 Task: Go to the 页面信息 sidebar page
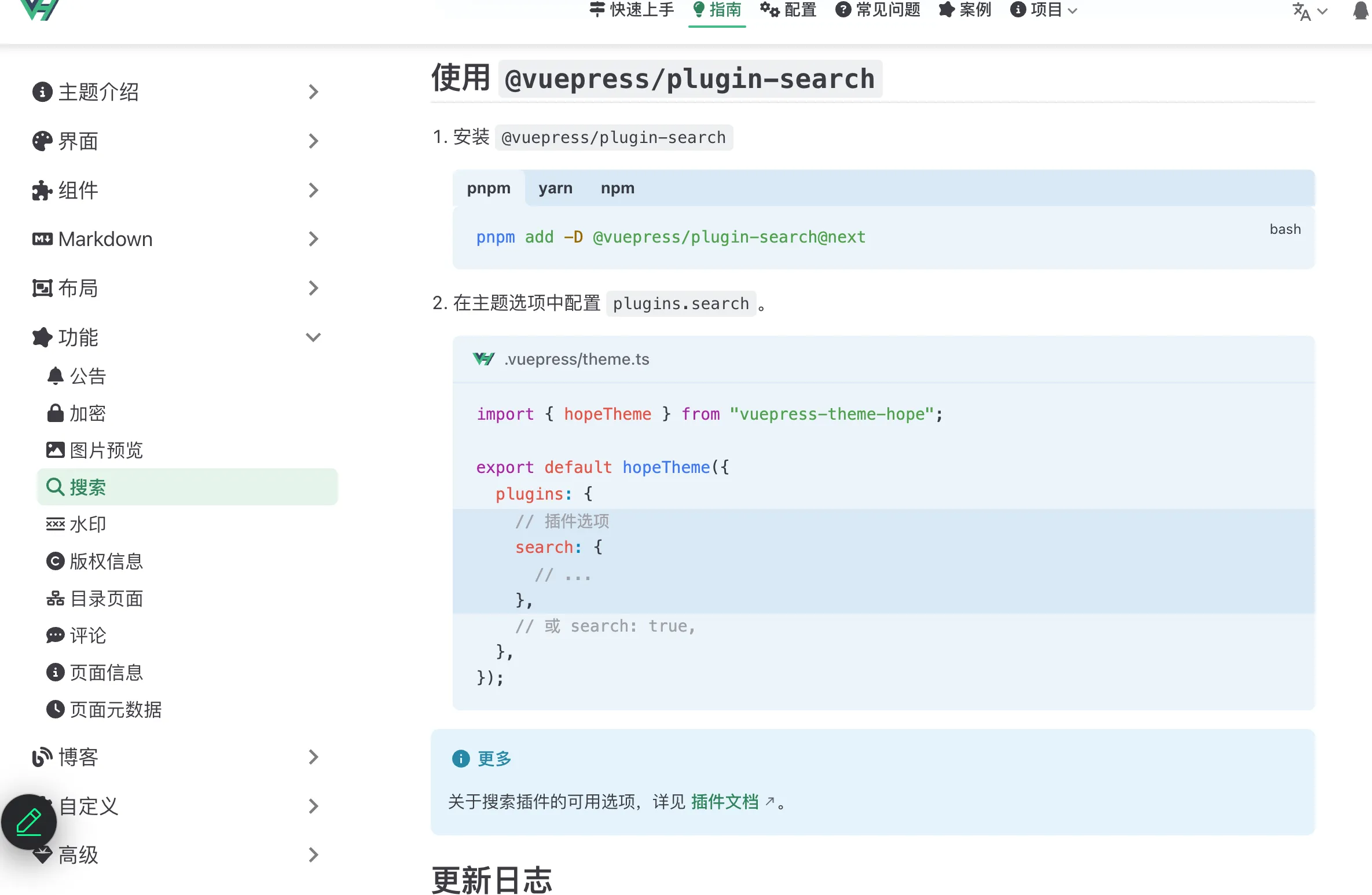click(x=186, y=672)
